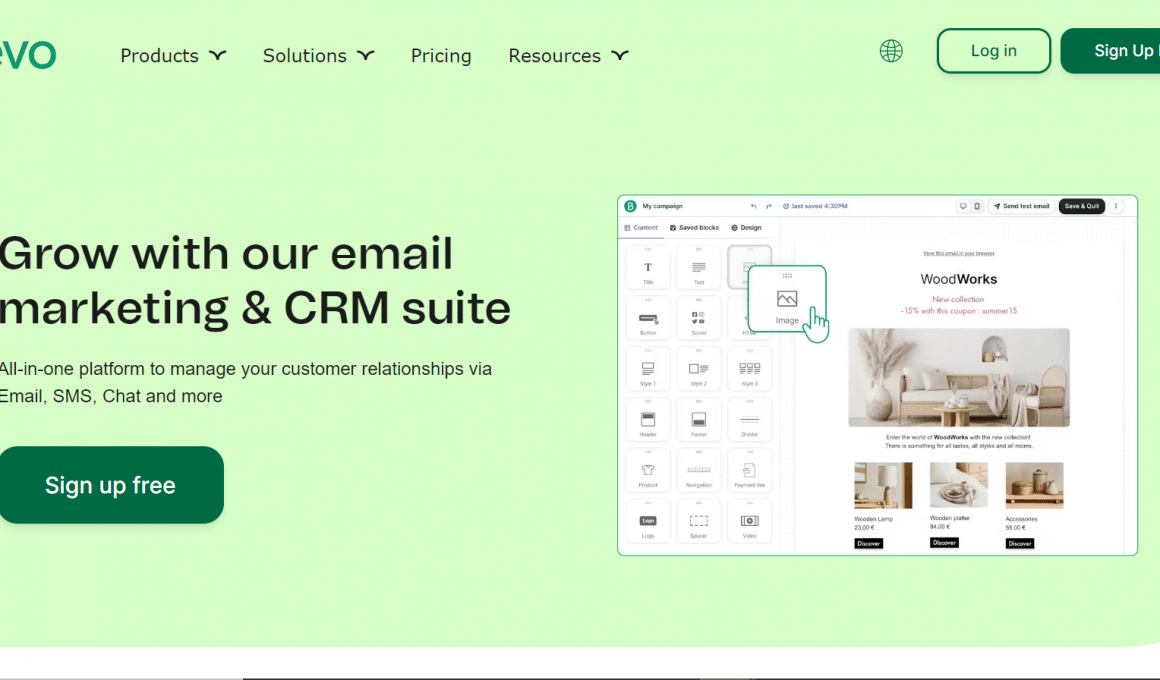Select the Payment link block icon
The image size is (1160, 680).
point(749,470)
